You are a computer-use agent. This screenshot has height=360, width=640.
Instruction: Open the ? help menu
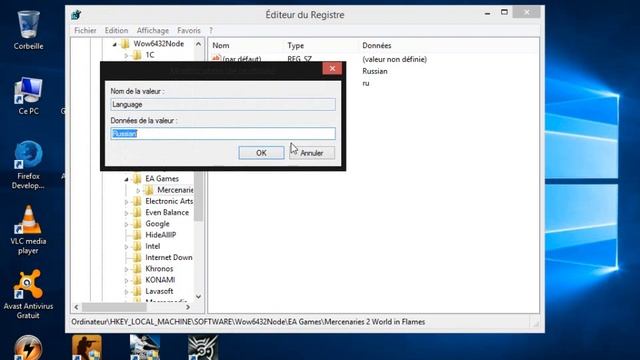tap(211, 31)
